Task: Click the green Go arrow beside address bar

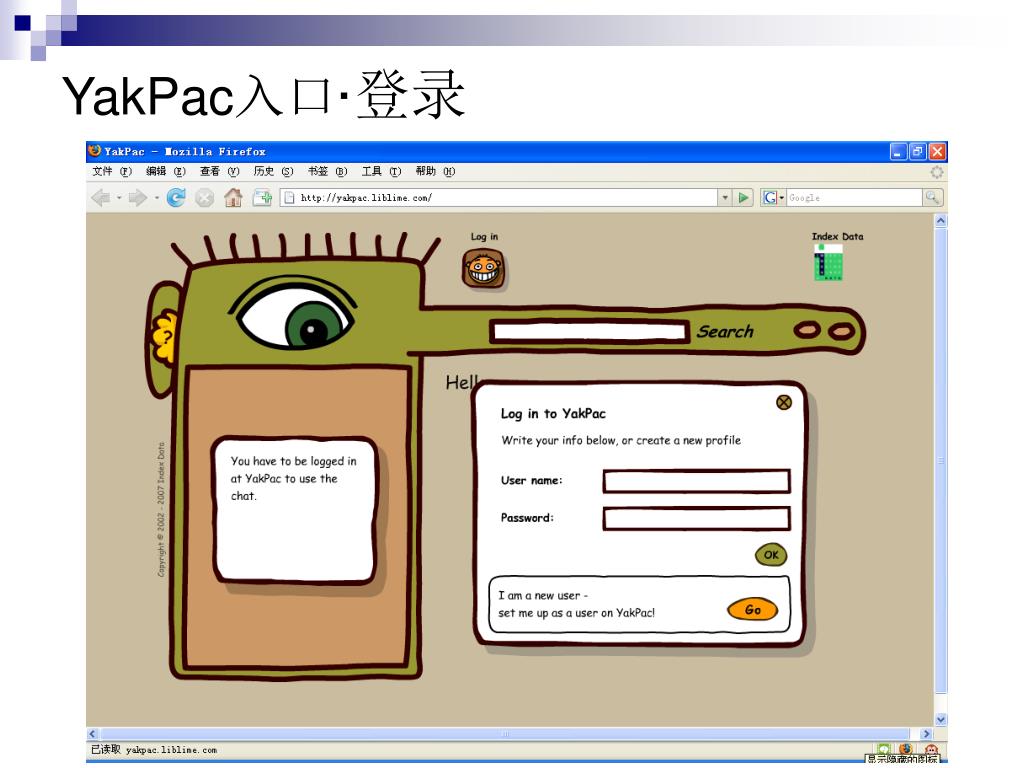Action: click(743, 197)
